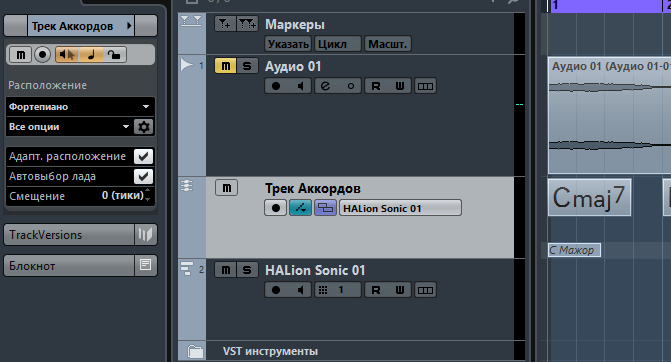Toggle monitor on Аудио 01 track

click(301, 86)
